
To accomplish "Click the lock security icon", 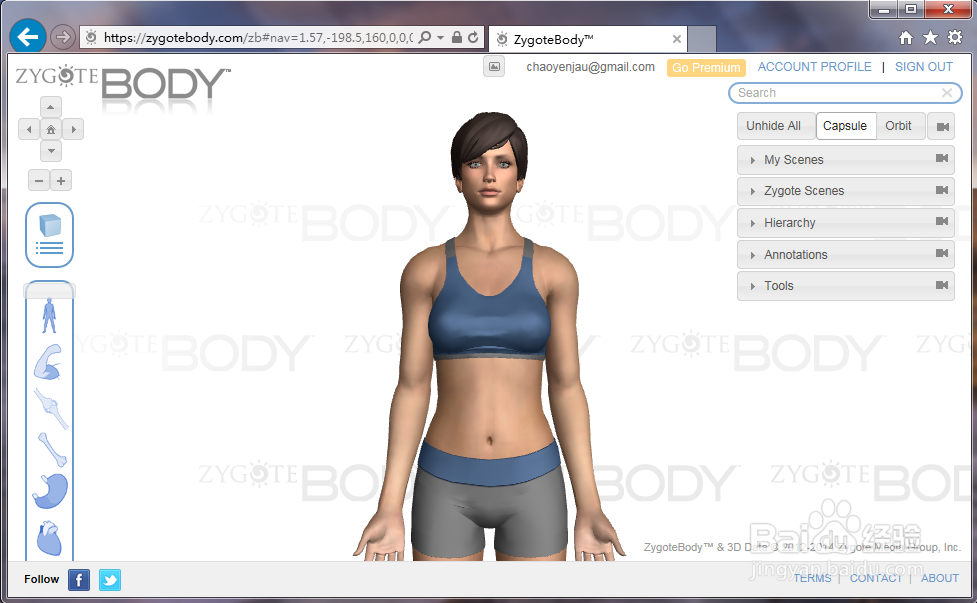I will [x=457, y=37].
